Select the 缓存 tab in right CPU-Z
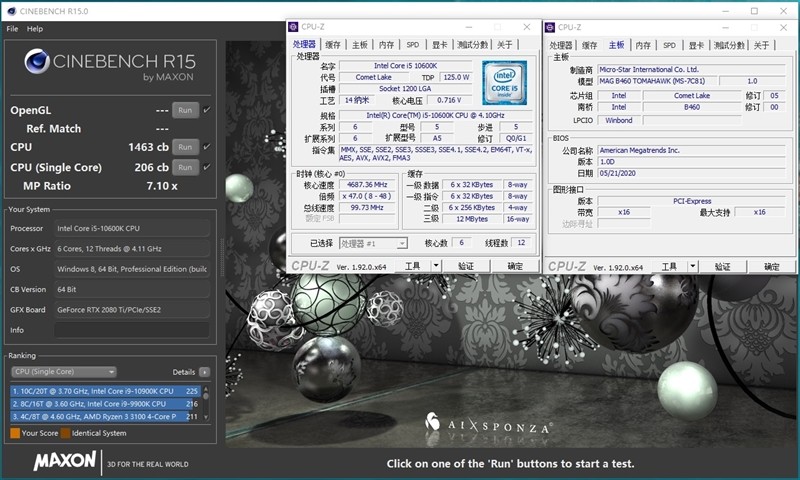Screen dimensions: 800x480 pos(589,45)
